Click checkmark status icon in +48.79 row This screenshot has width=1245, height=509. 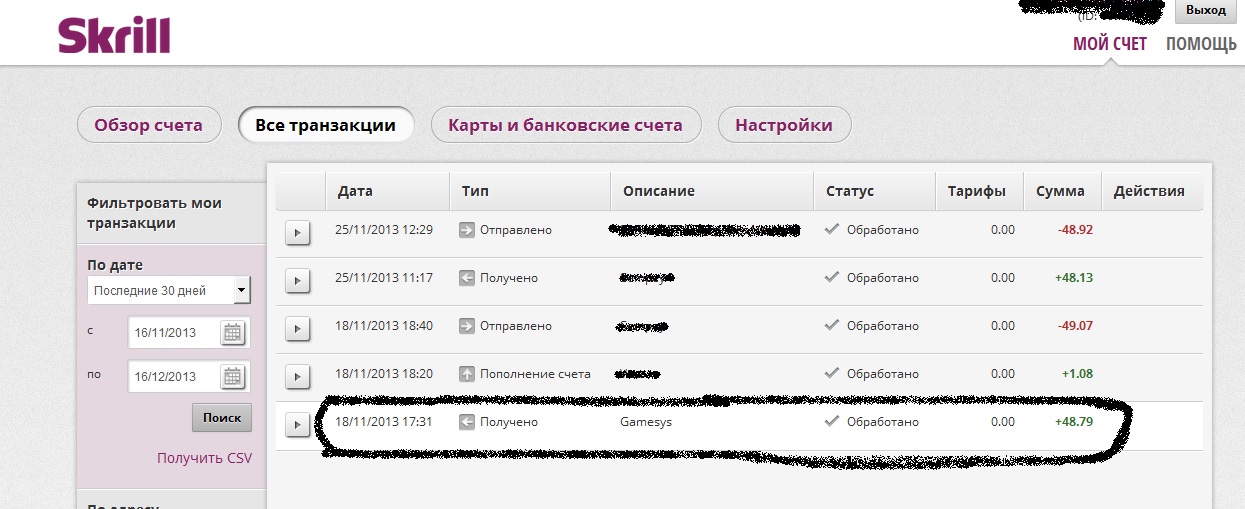tap(832, 421)
